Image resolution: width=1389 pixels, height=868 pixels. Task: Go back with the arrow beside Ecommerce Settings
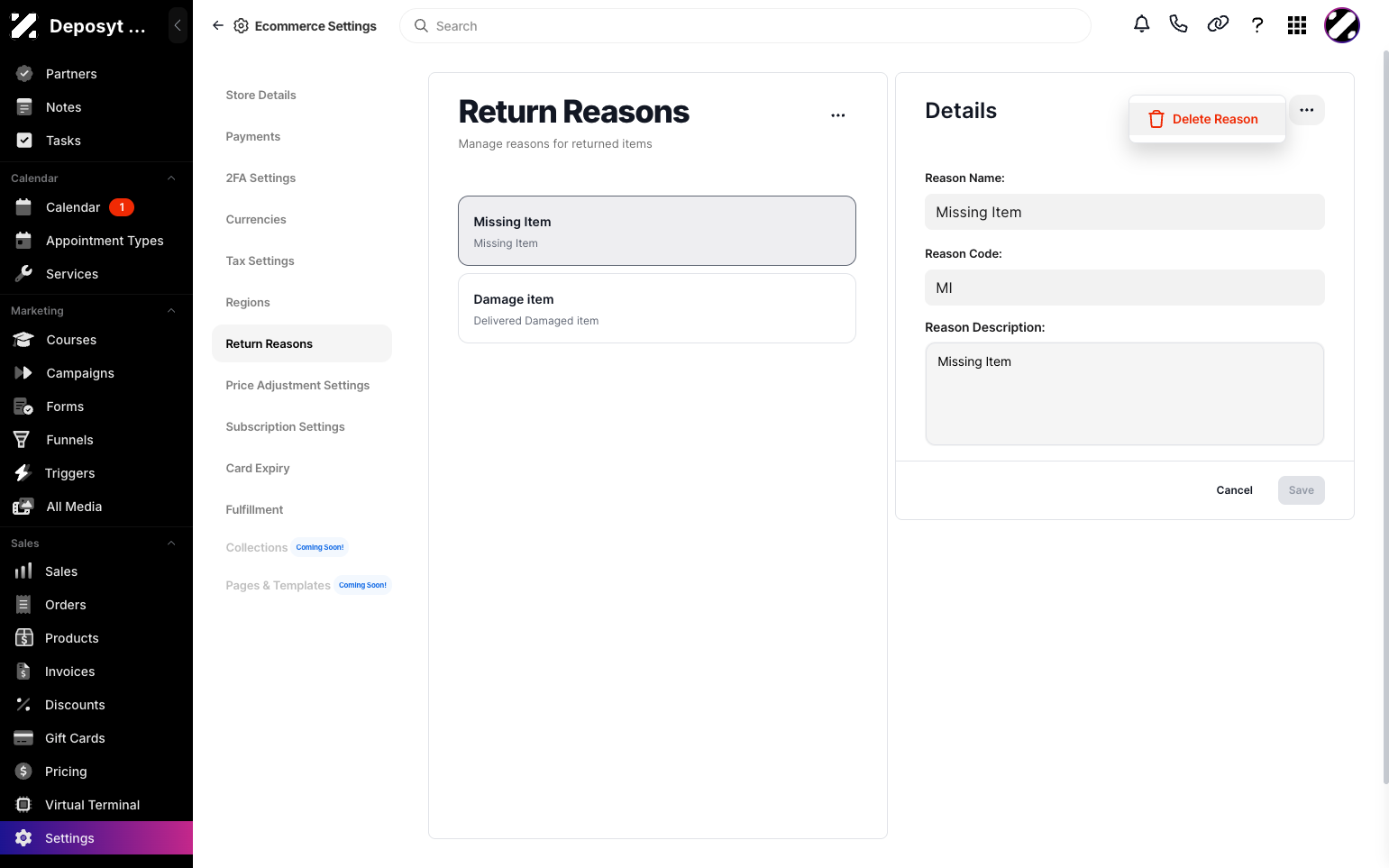coord(217,25)
